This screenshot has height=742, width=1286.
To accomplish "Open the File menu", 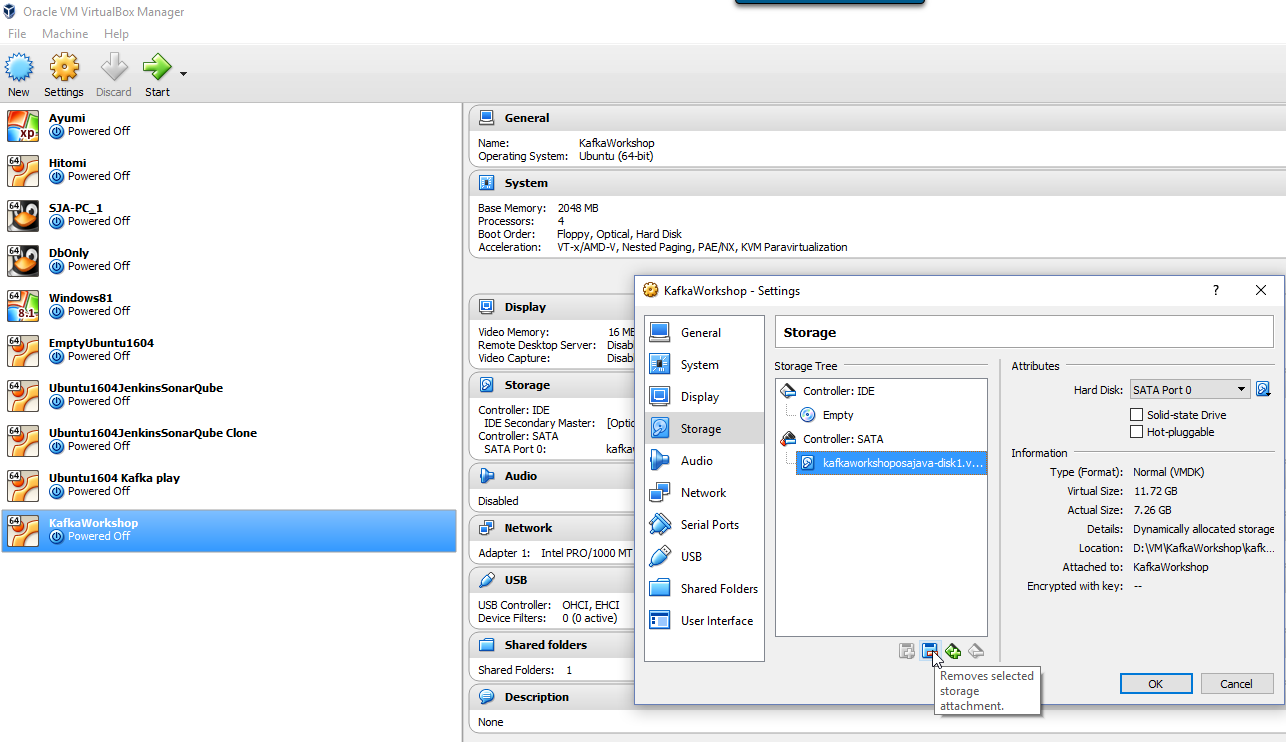I will [x=17, y=34].
